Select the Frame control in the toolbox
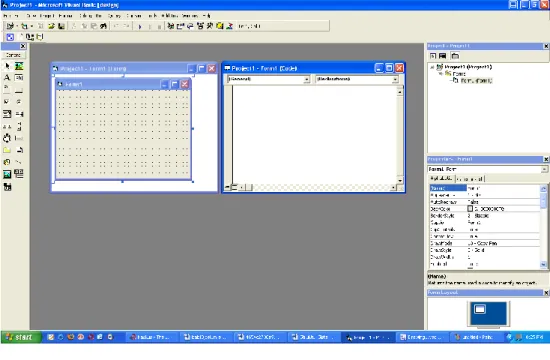Image resolution: width=550 pixels, height=360 pixels. (x=7, y=90)
